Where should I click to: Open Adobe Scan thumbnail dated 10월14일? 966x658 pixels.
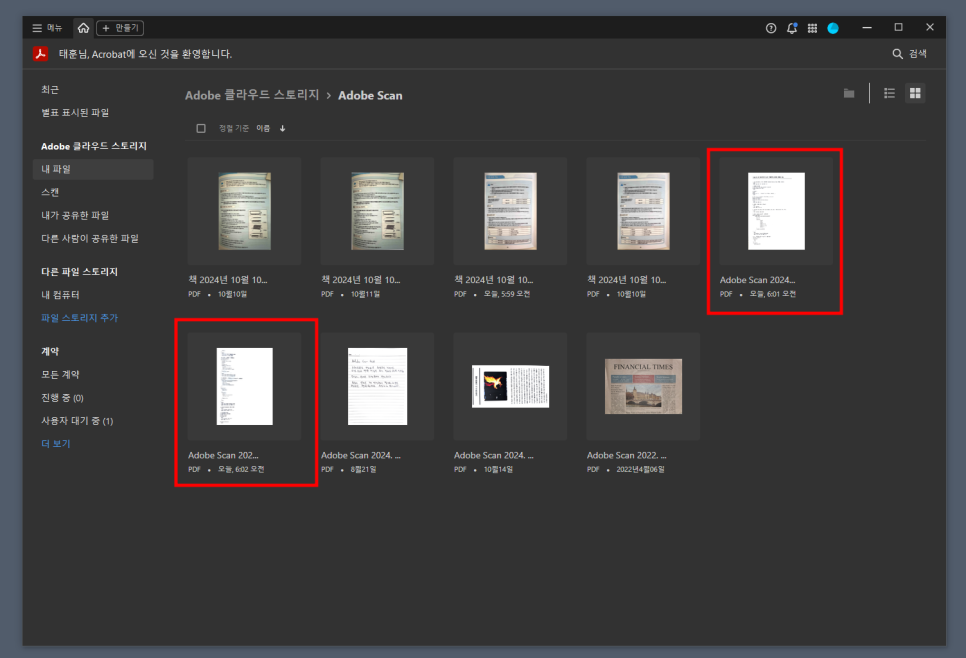(x=510, y=386)
